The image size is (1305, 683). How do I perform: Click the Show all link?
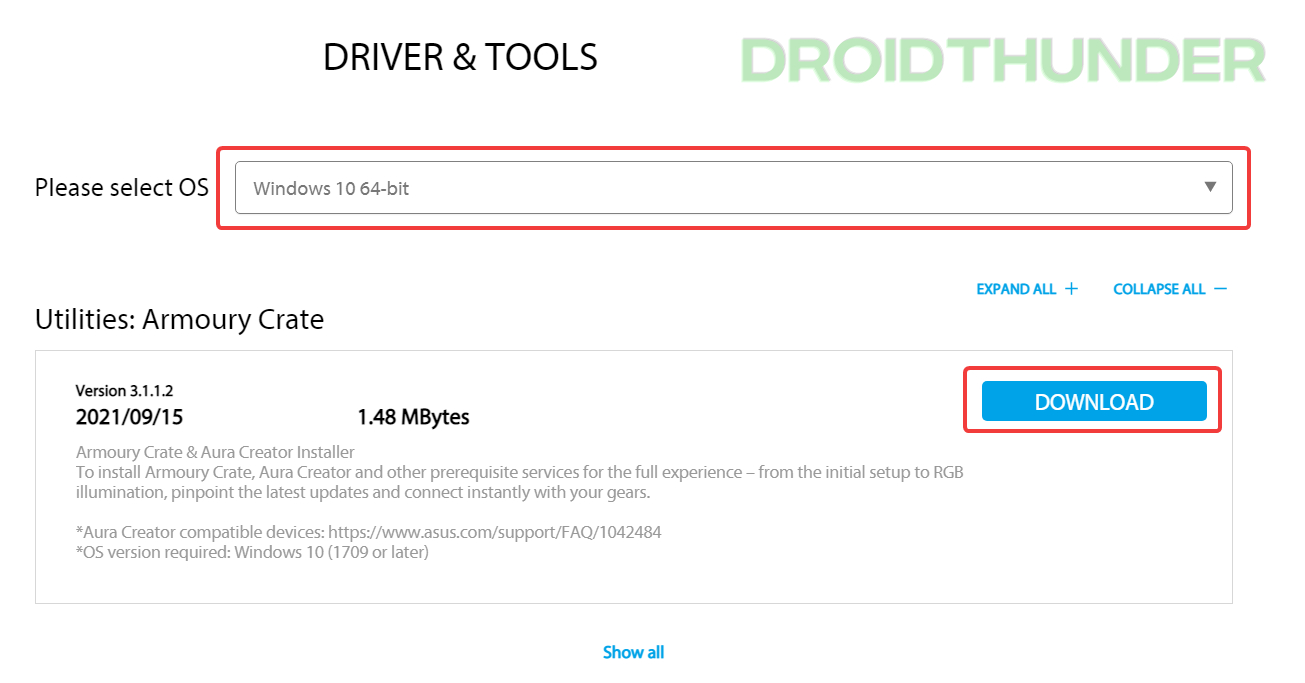[633, 652]
